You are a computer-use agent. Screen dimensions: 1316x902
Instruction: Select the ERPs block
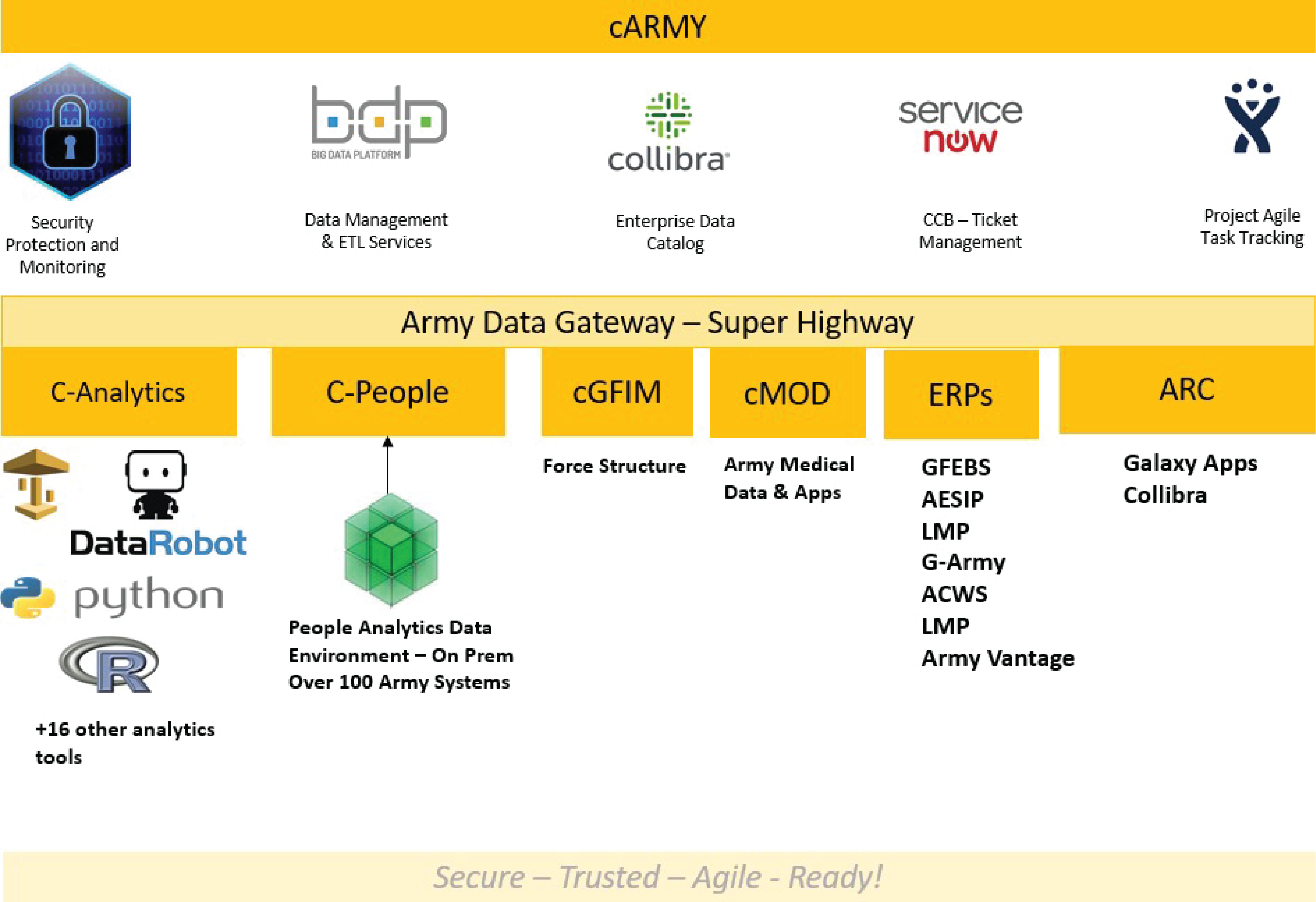[x=961, y=394]
